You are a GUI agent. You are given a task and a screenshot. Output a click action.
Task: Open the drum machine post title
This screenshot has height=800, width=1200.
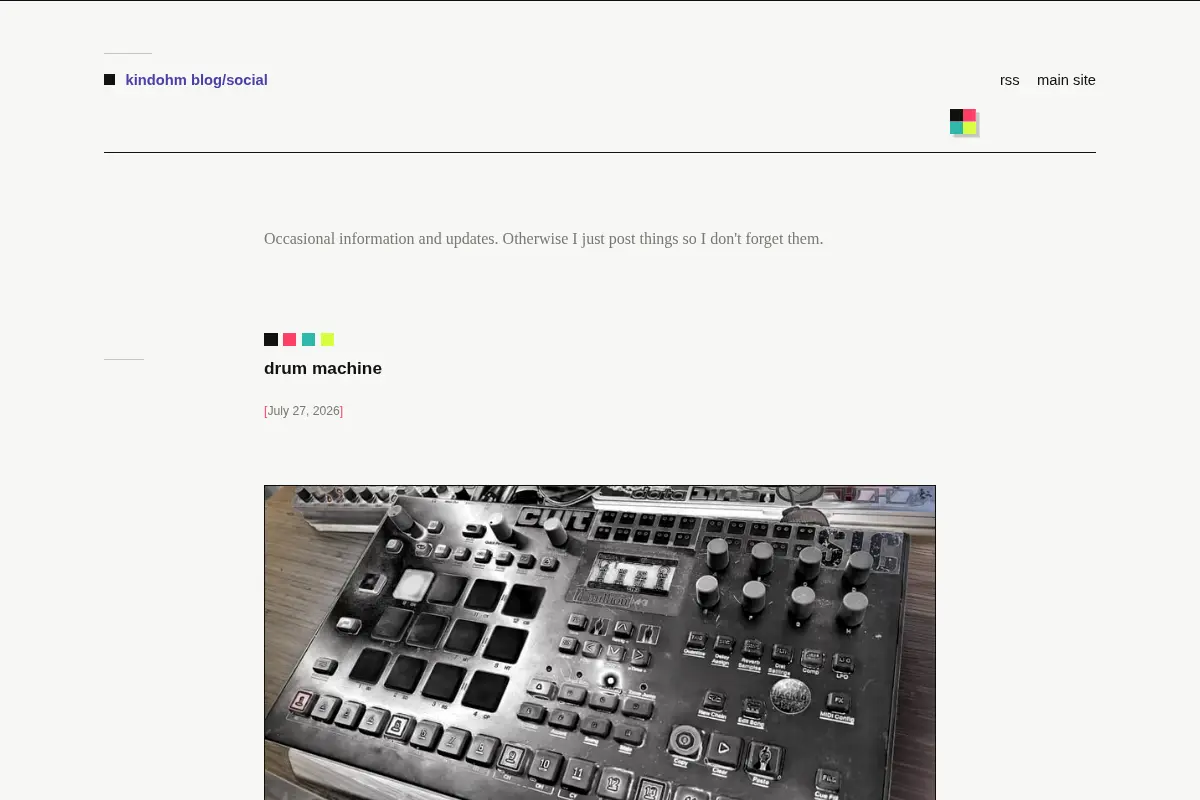323,368
